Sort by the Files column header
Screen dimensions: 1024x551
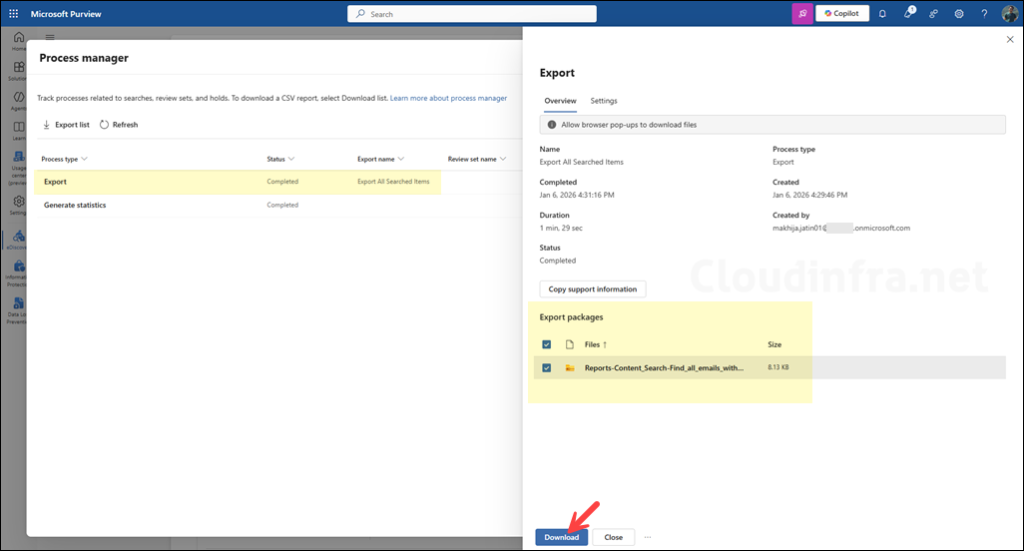(596, 345)
